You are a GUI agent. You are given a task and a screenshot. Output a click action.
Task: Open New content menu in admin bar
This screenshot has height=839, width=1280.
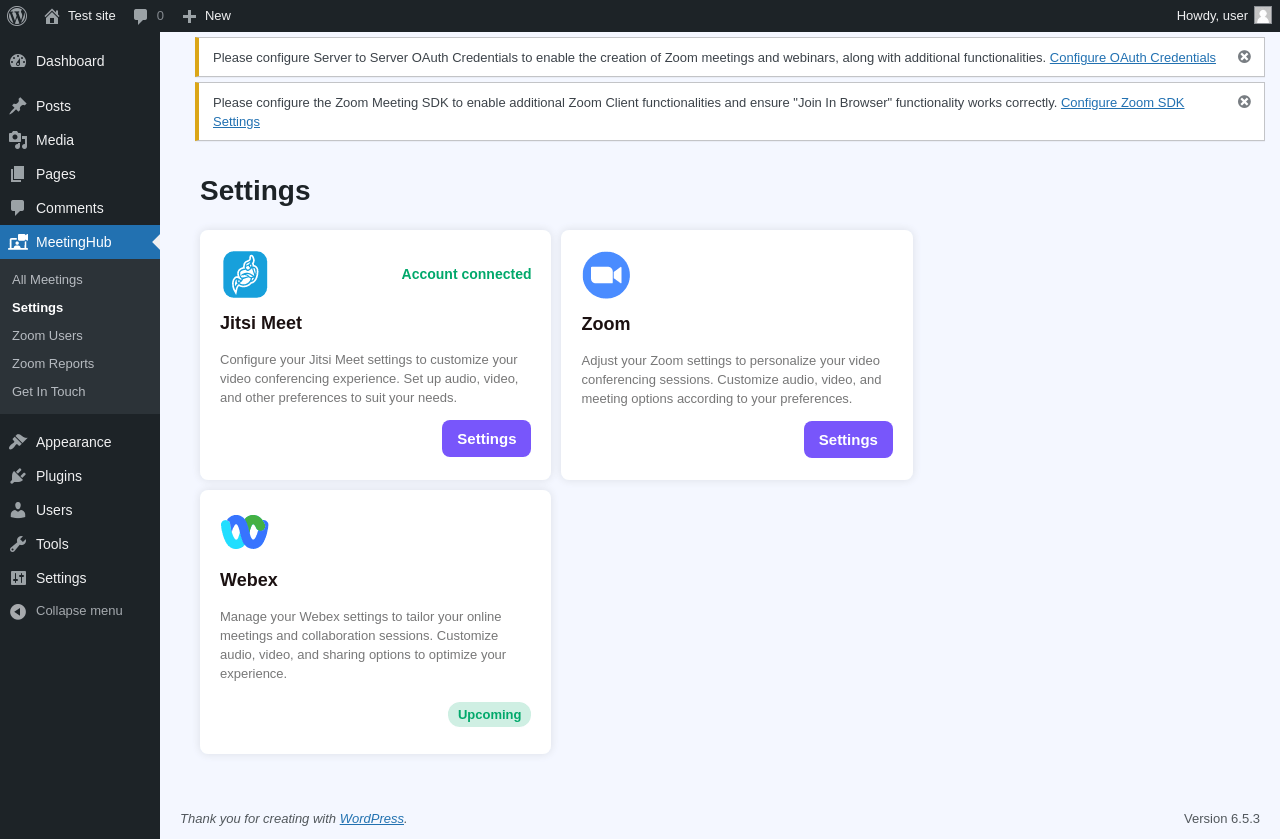pyautogui.click(x=207, y=16)
